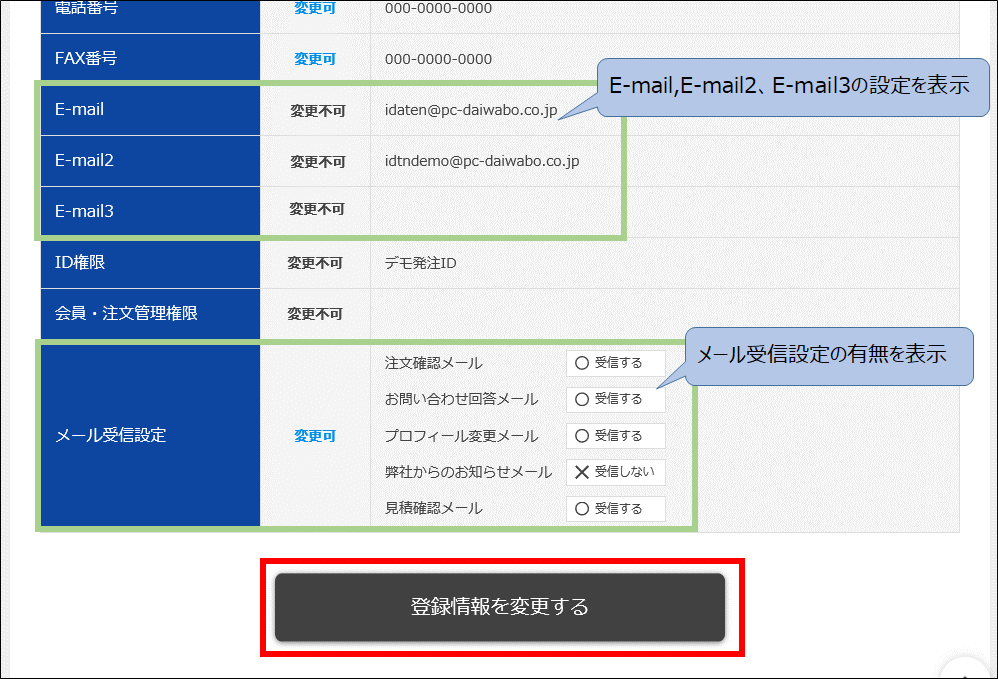Screen dimensions: 998x679
Task: Click the scroll-to-top button at page corner
Action: (965, 670)
